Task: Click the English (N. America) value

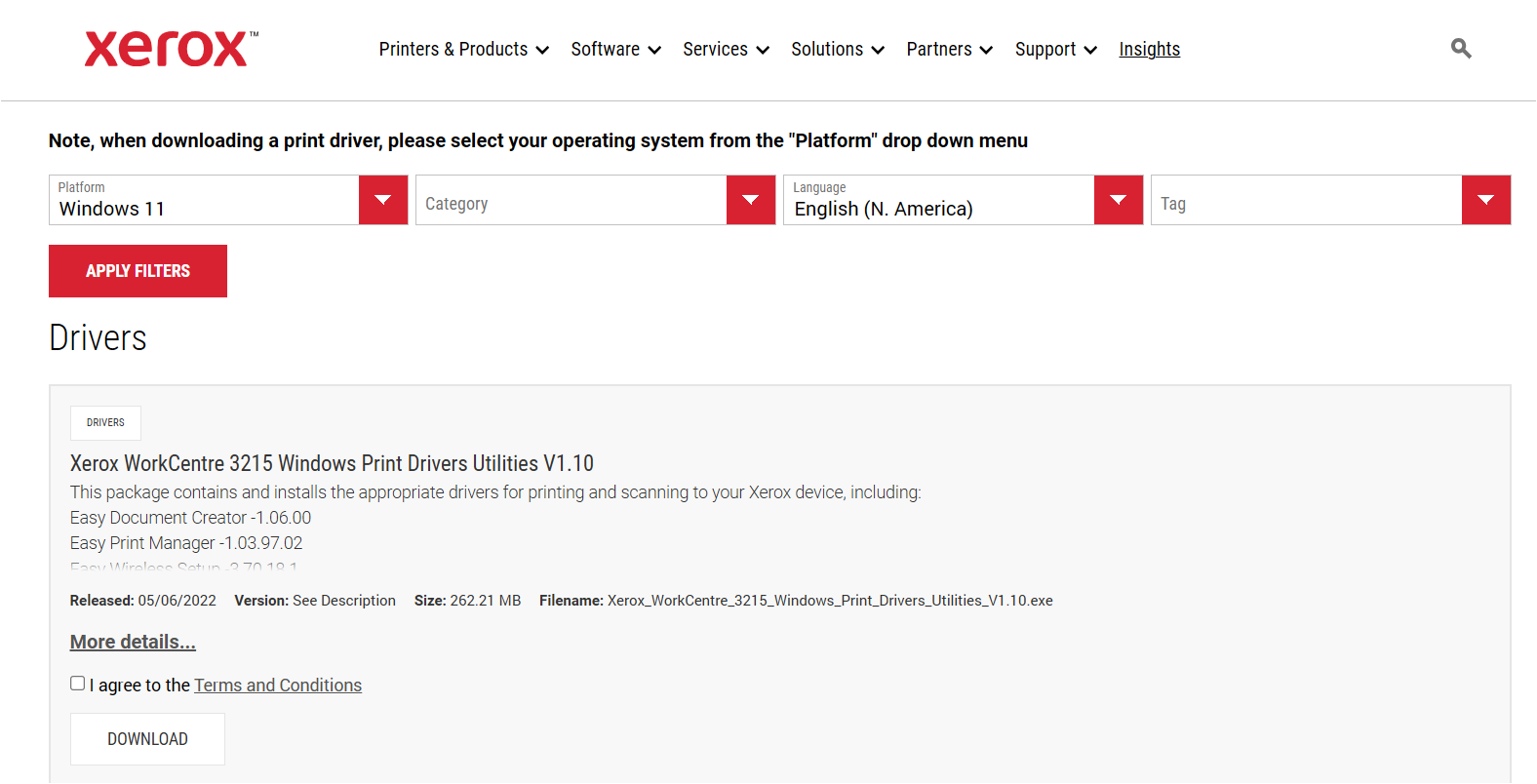Action: (884, 209)
